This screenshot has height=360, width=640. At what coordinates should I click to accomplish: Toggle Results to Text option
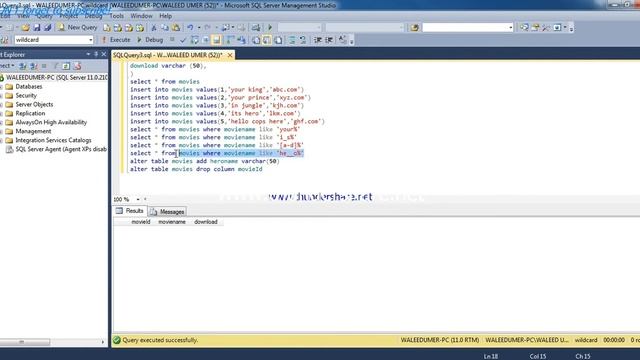point(256,40)
